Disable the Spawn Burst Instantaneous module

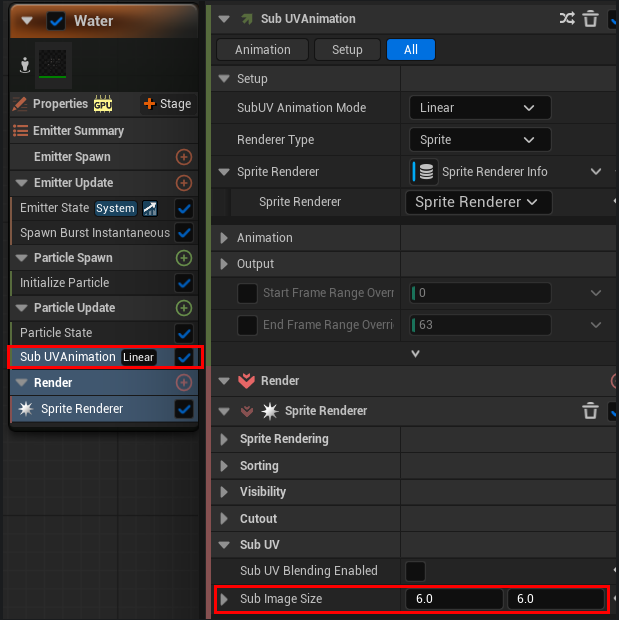(x=184, y=233)
